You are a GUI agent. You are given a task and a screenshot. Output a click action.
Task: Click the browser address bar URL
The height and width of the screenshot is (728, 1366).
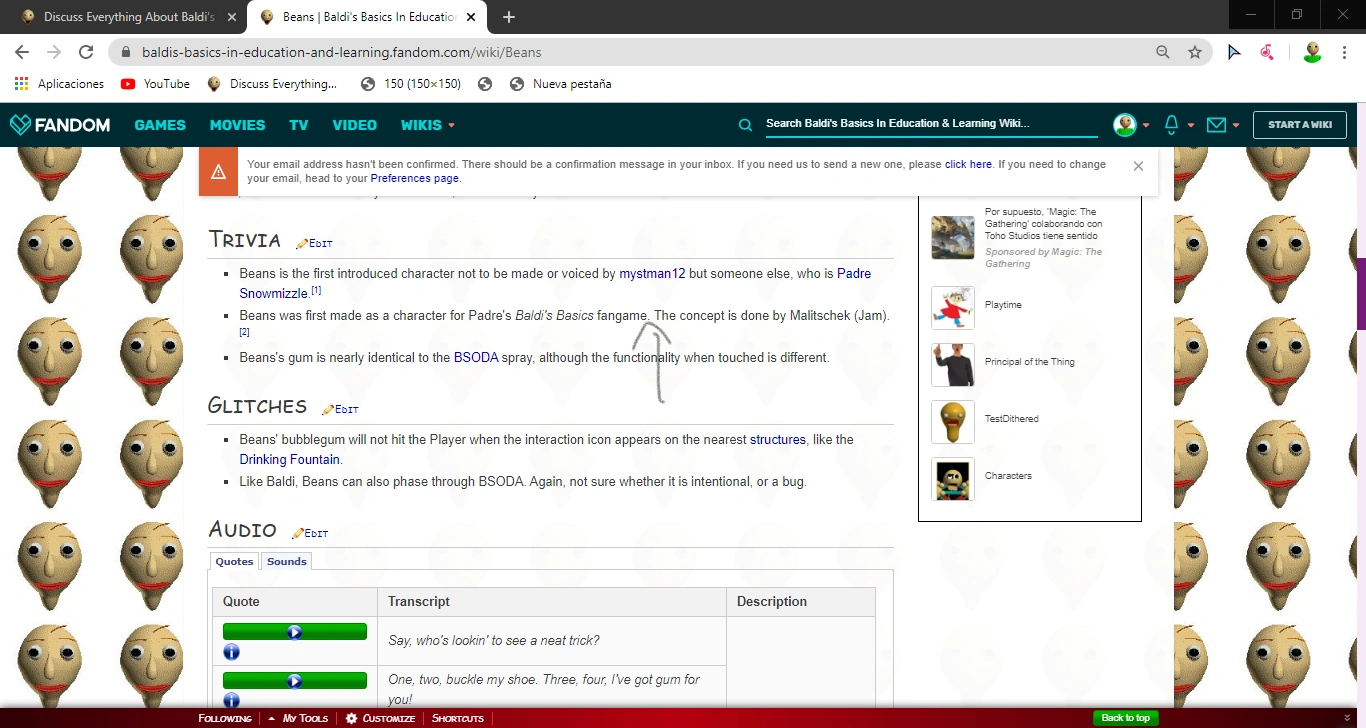point(341,52)
